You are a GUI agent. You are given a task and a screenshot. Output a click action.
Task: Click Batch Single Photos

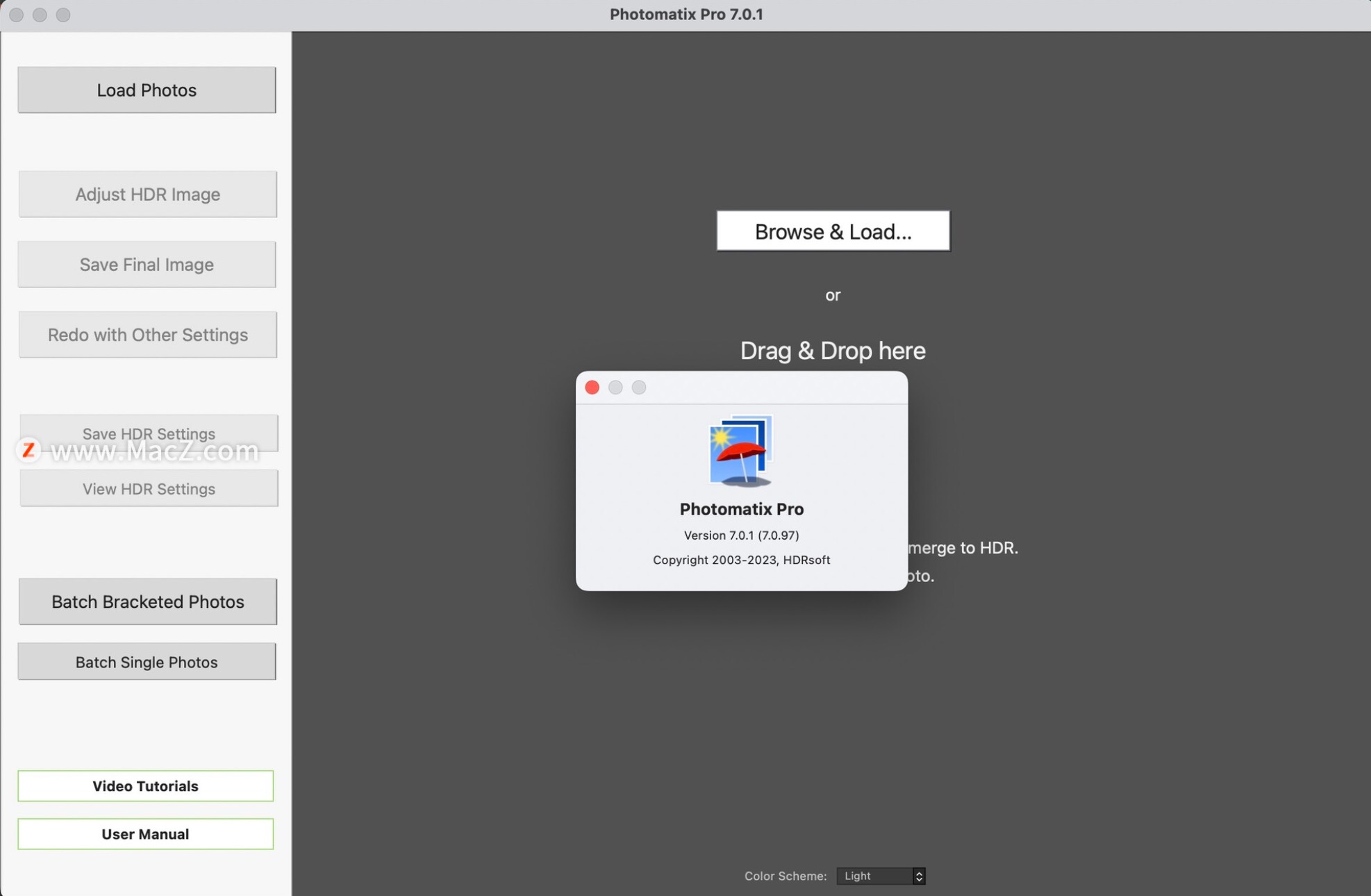146,661
